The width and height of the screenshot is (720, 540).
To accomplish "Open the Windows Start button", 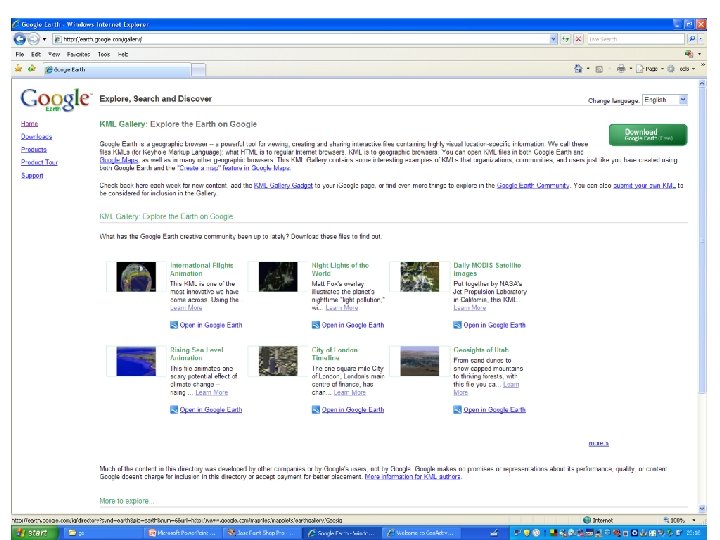I will [x=35, y=533].
